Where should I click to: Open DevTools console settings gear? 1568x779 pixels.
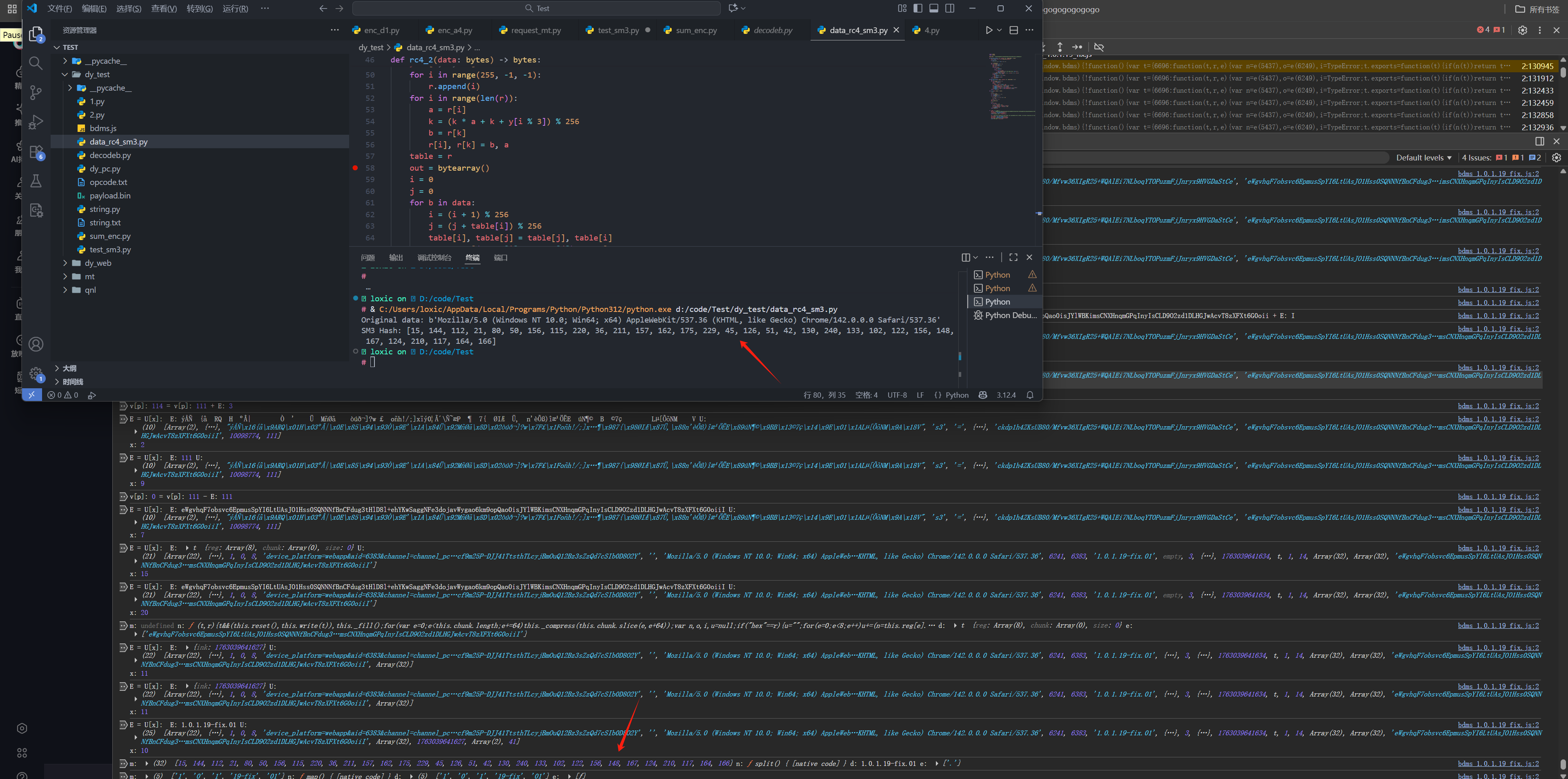[x=1556, y=158]
